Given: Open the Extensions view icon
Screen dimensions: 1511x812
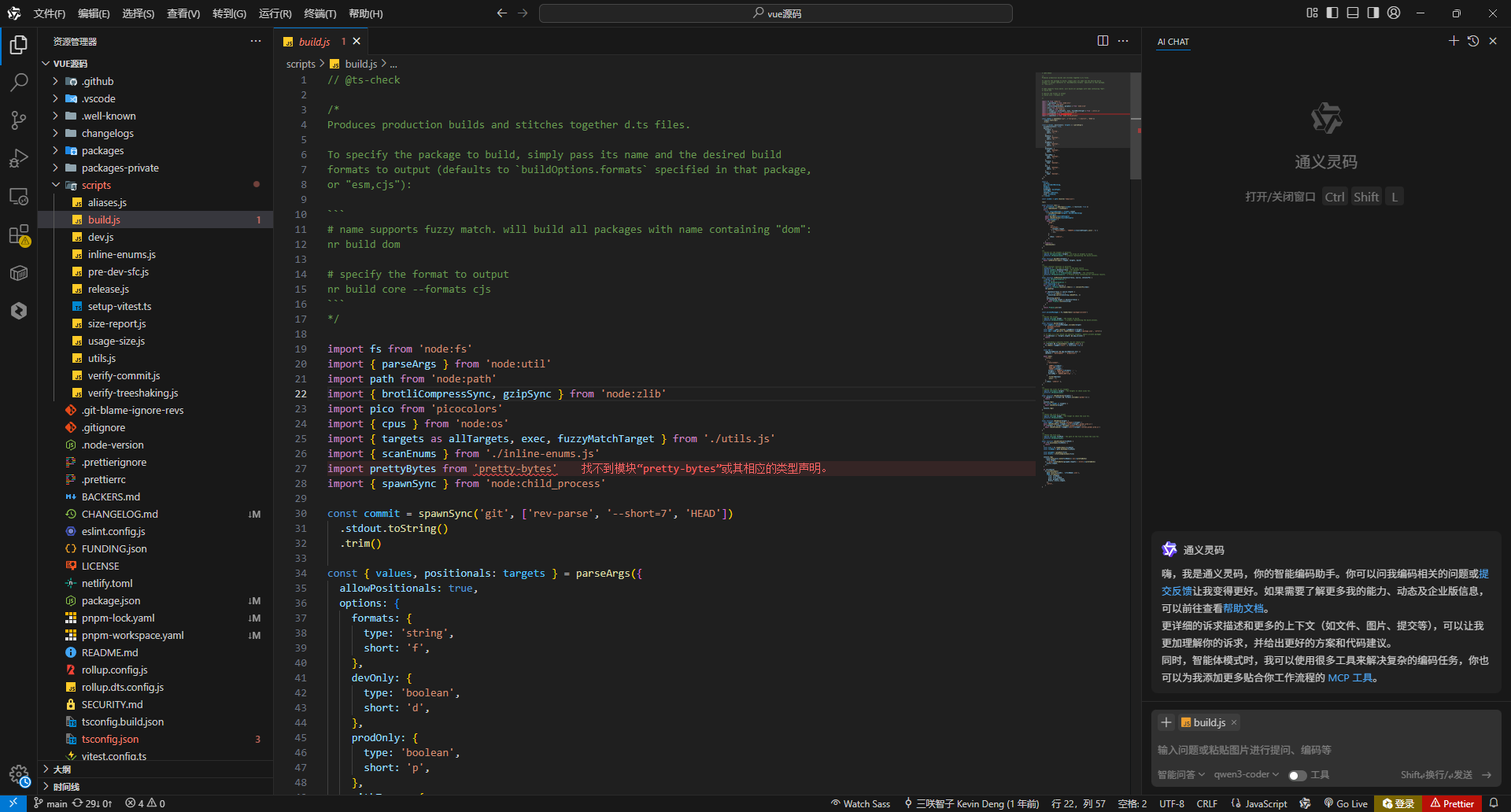Looking at the screenshot, I should coord(19,234).
